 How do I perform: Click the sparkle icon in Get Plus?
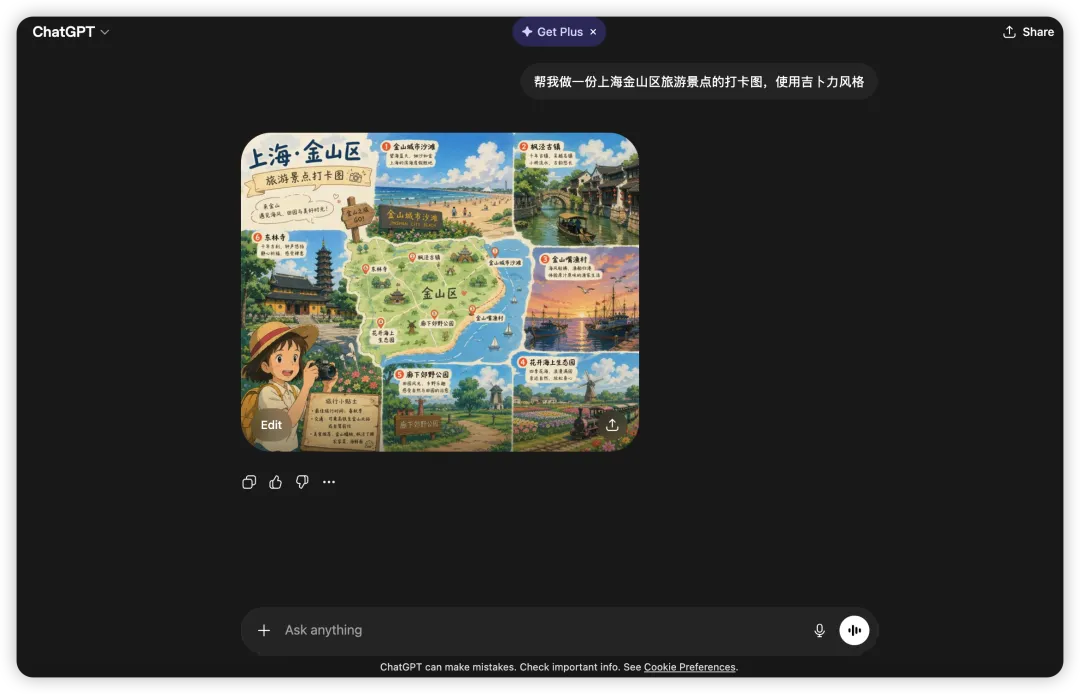[527, 32]
